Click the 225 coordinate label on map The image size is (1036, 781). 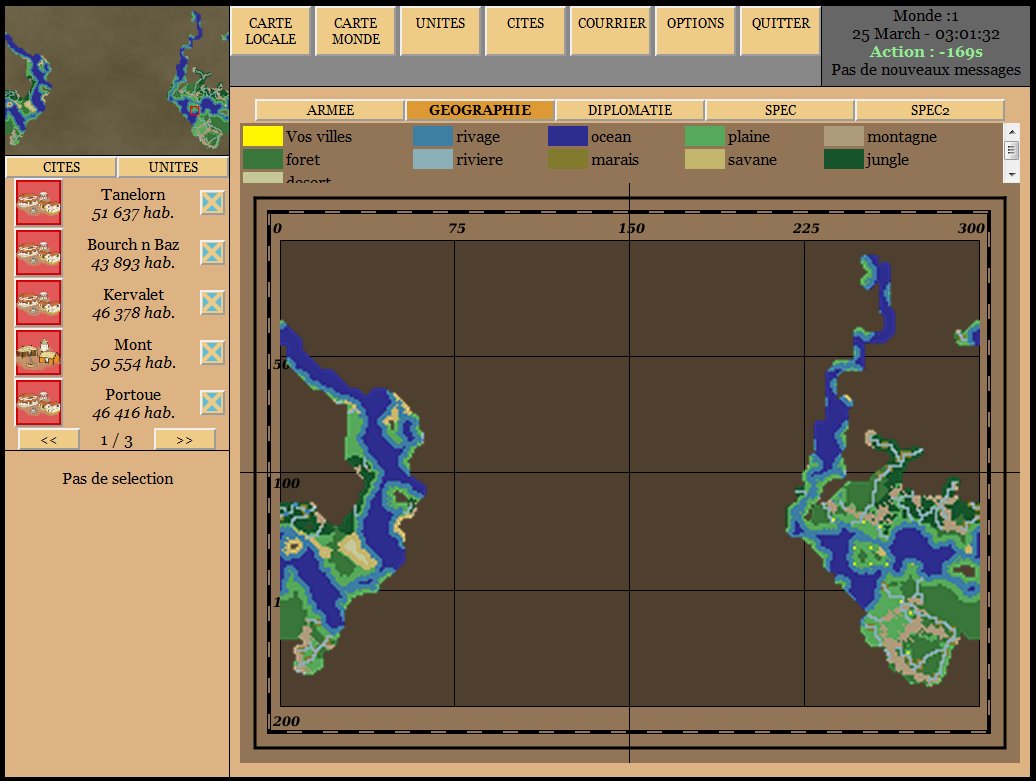[805, 228]
